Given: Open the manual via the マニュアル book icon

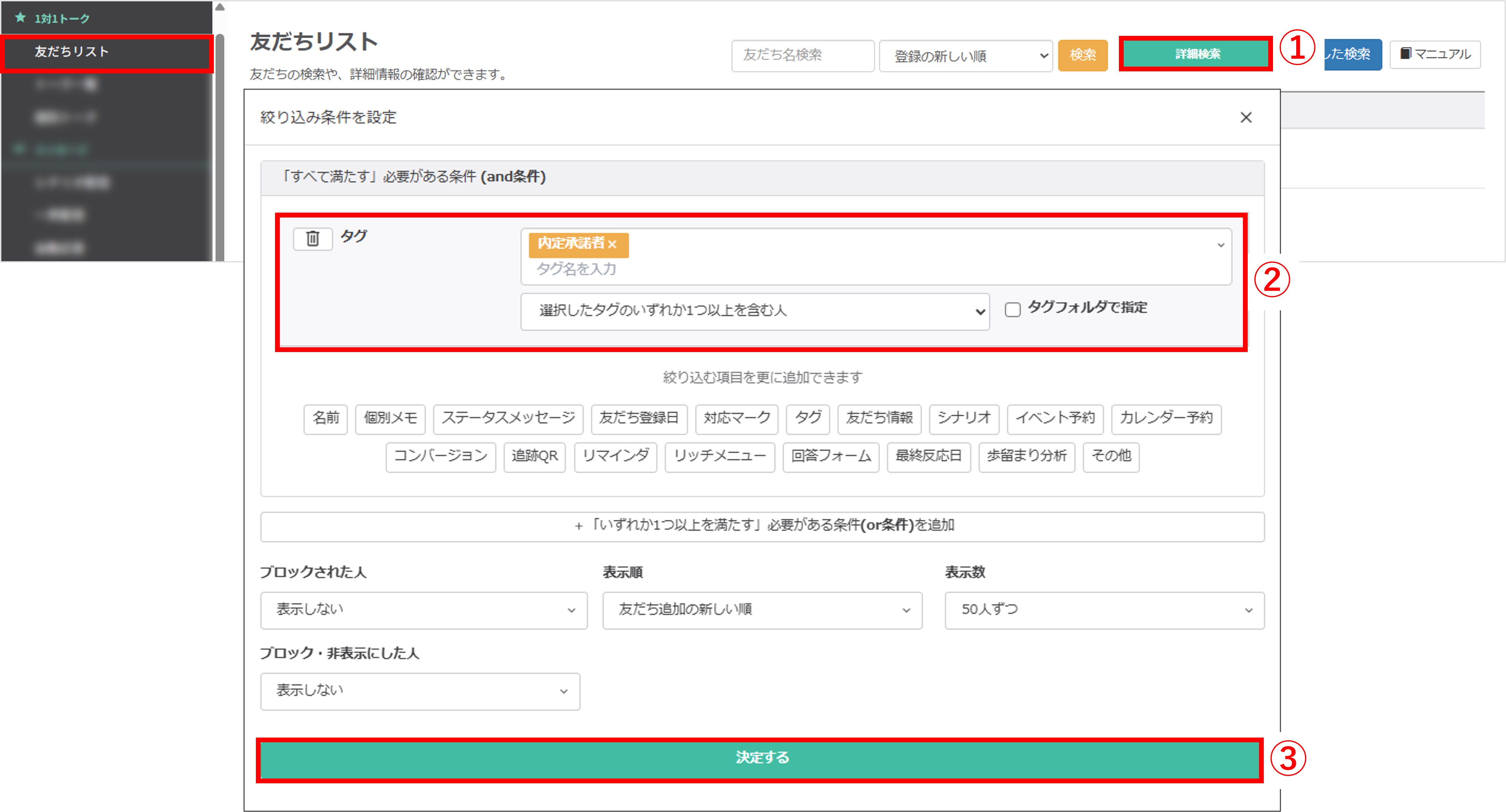Looking at the screenshot, I should [1435, 54].
